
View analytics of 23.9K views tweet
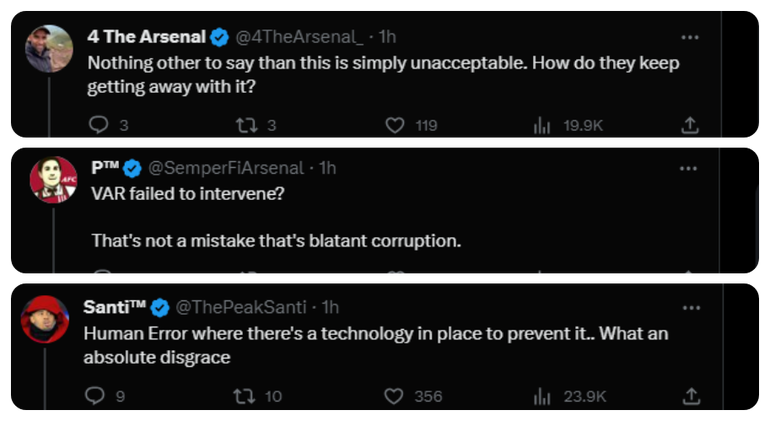[x=543, y=396]
